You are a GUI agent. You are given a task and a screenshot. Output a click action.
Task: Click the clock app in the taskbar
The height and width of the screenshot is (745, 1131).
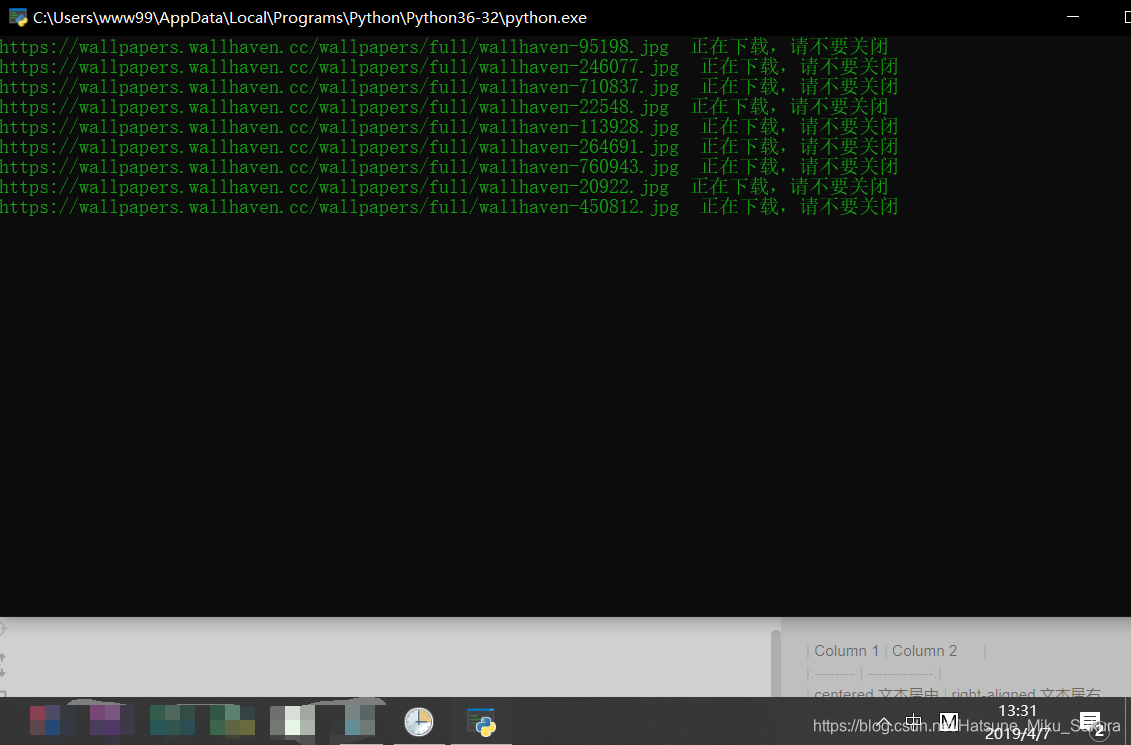(418, 721)
